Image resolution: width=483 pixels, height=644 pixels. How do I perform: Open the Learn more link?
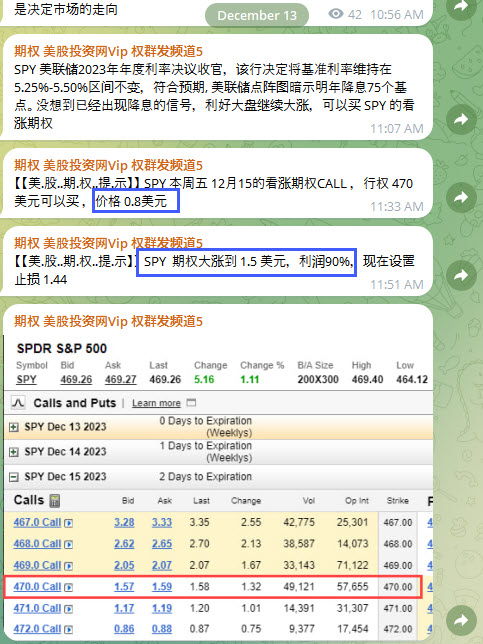156,403
